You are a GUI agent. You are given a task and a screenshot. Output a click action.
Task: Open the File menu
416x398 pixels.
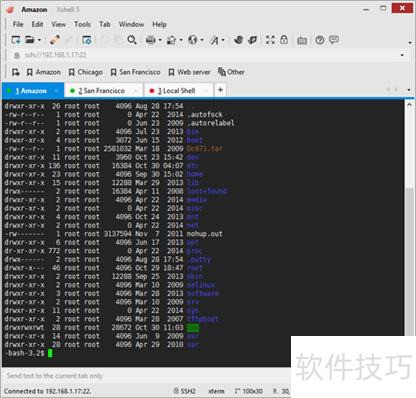(18, 24)
